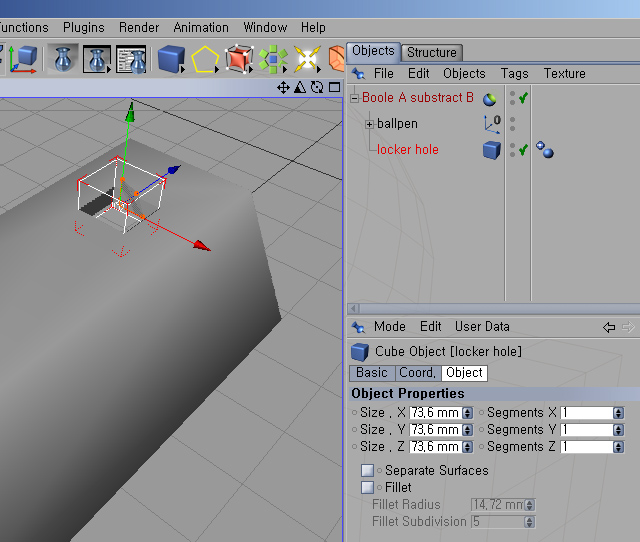Image resolution: width=640 pixels, height=542 pixels.
Task: Open the User Data menu in Attributes
Action: point(482,327)
